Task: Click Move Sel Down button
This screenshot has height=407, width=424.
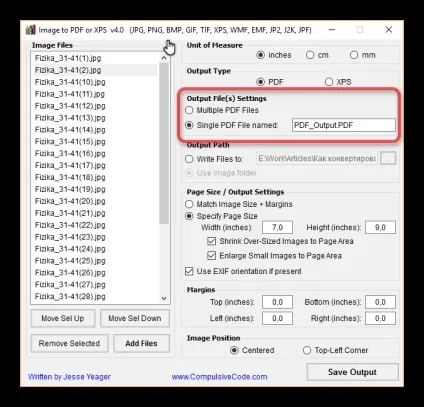Action: click(x=135, y=318)
